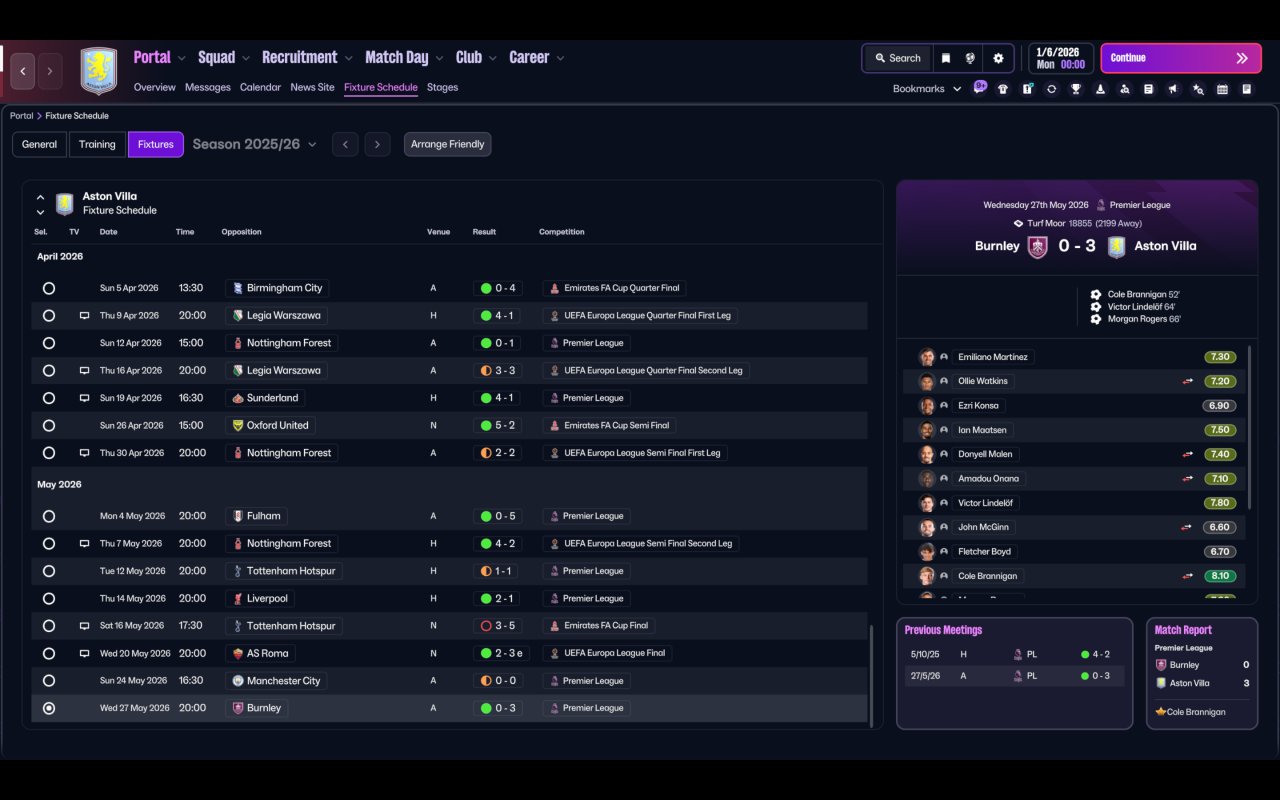This screenshot has width=1280, height=800.
Task: Click the substitution arrow icon beside Ollie Watkins
Action: (x=1186, y=381)
